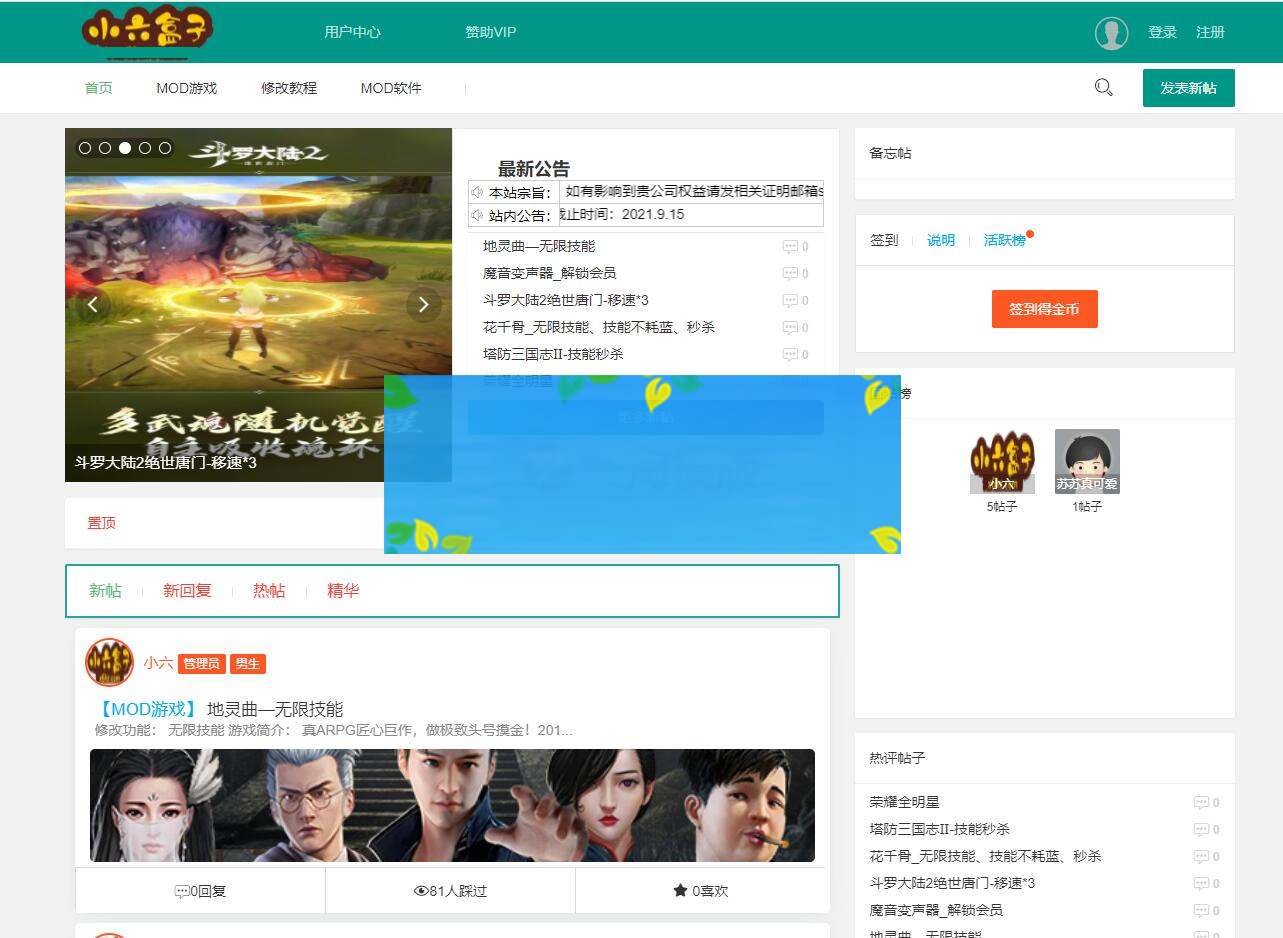Click the user avatar icon in the header
Image resolution: width=1283 pixels, height=938 pixels.
(1110, 32)
